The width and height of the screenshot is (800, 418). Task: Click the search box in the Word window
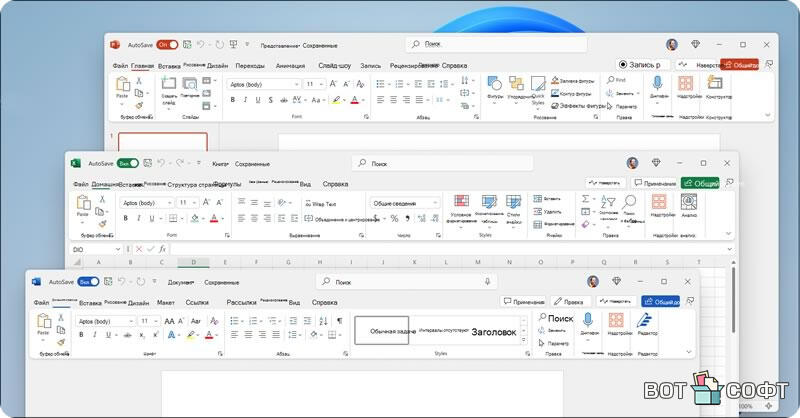point(406,282)
